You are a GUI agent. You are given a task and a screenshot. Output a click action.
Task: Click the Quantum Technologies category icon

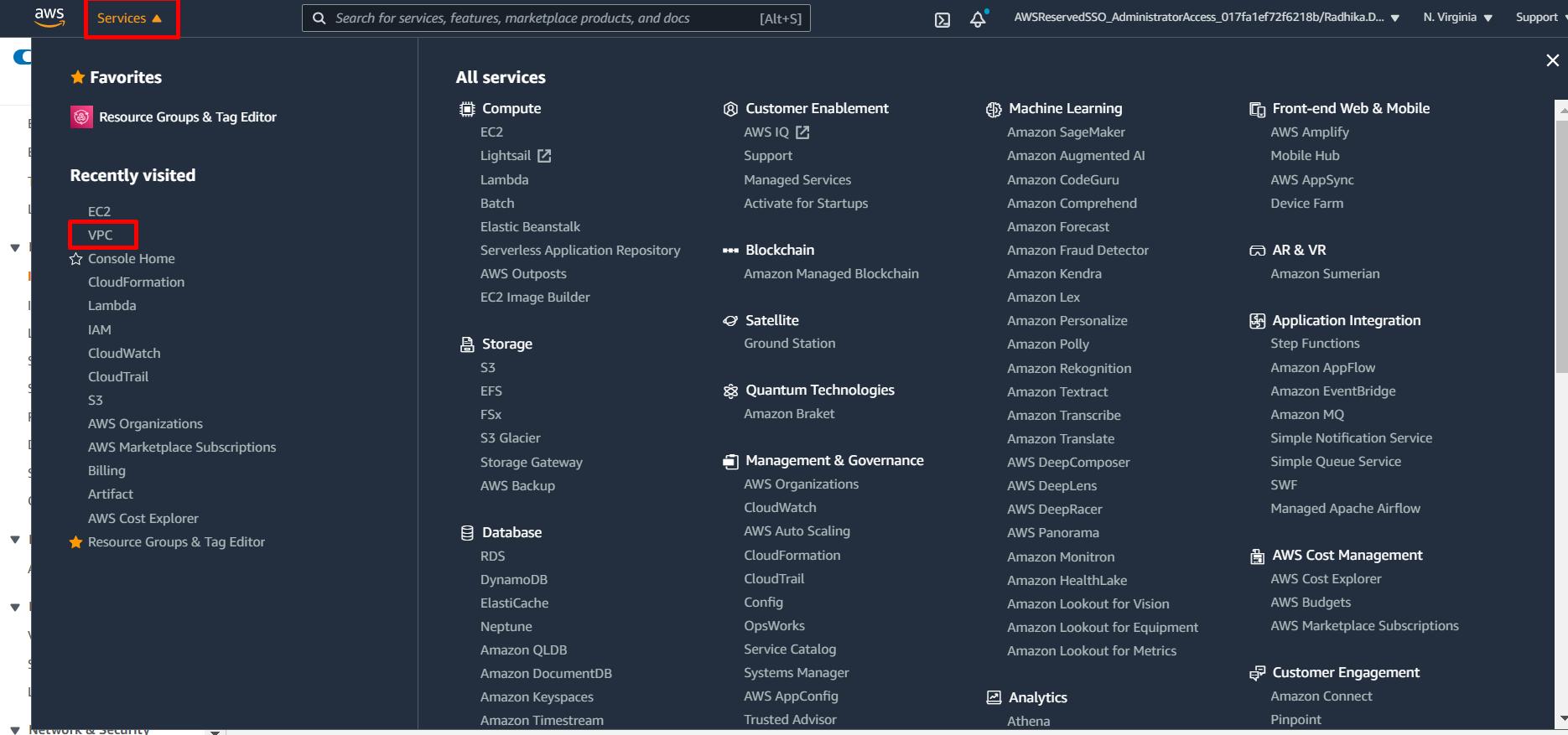730,391
